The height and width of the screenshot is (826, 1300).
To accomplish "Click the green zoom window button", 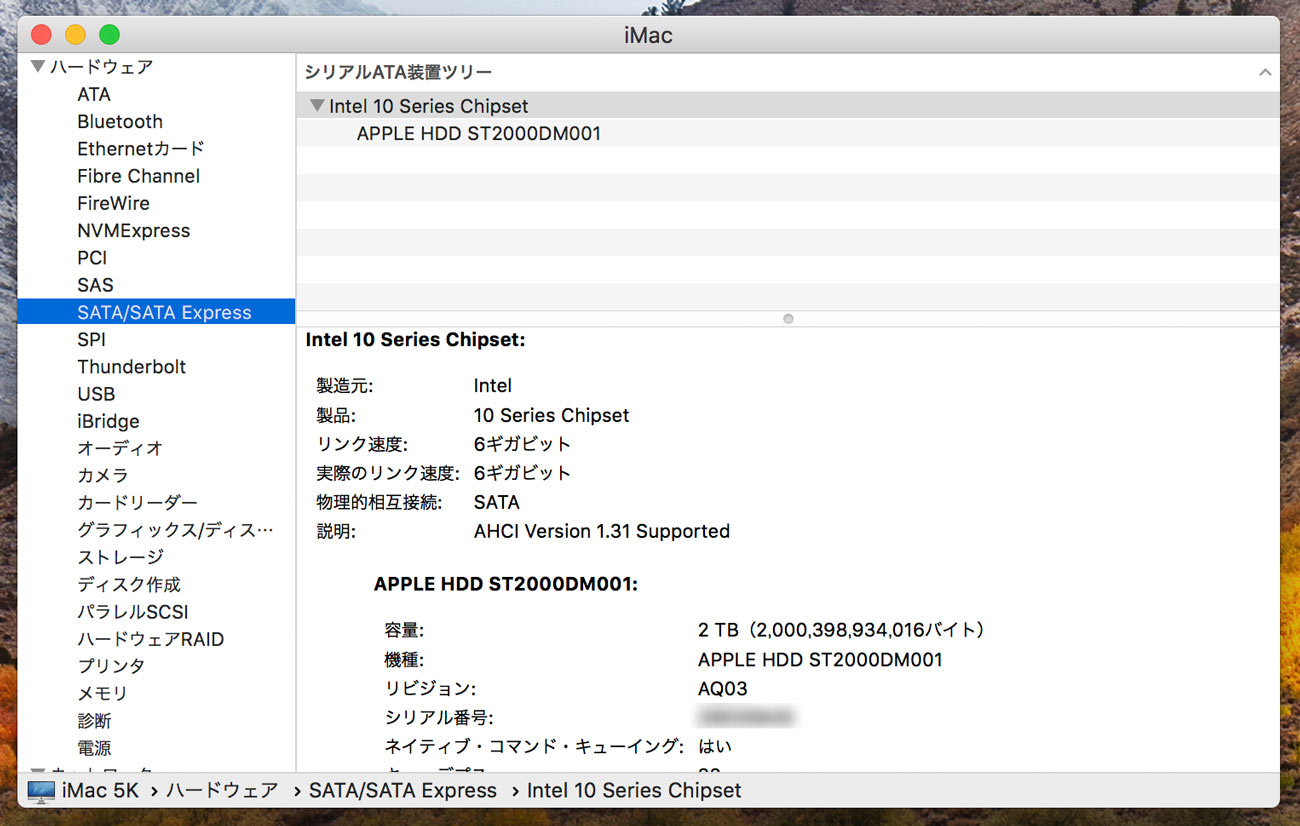I will [x=109, y=35].
